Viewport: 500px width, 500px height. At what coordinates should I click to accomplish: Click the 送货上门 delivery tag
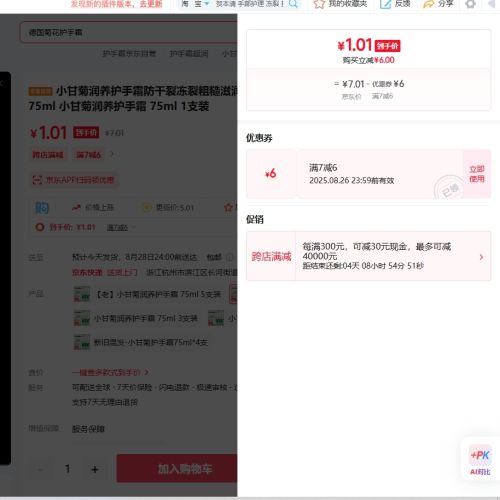pos(122,272)
